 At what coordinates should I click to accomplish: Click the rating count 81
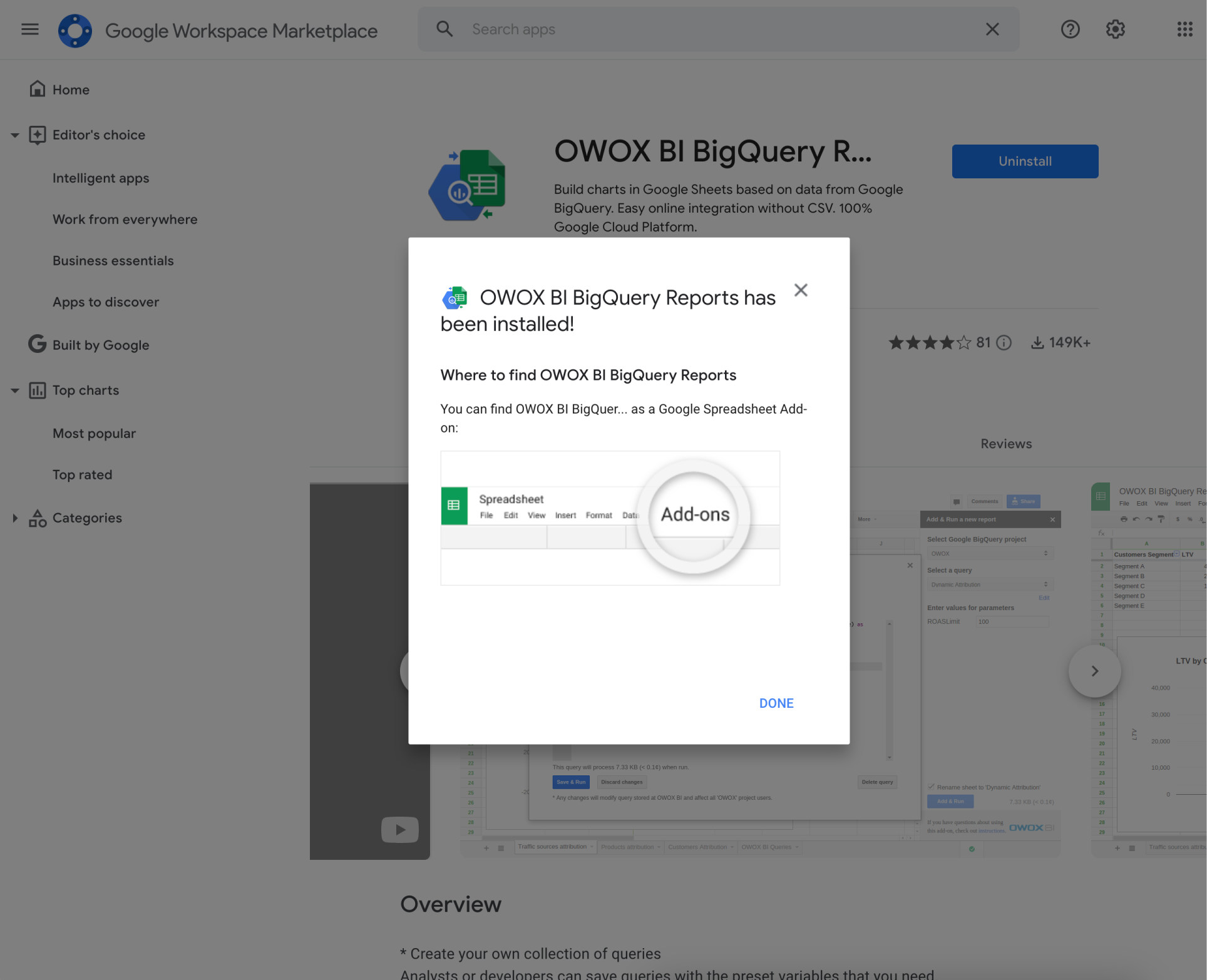coord(983,342)
